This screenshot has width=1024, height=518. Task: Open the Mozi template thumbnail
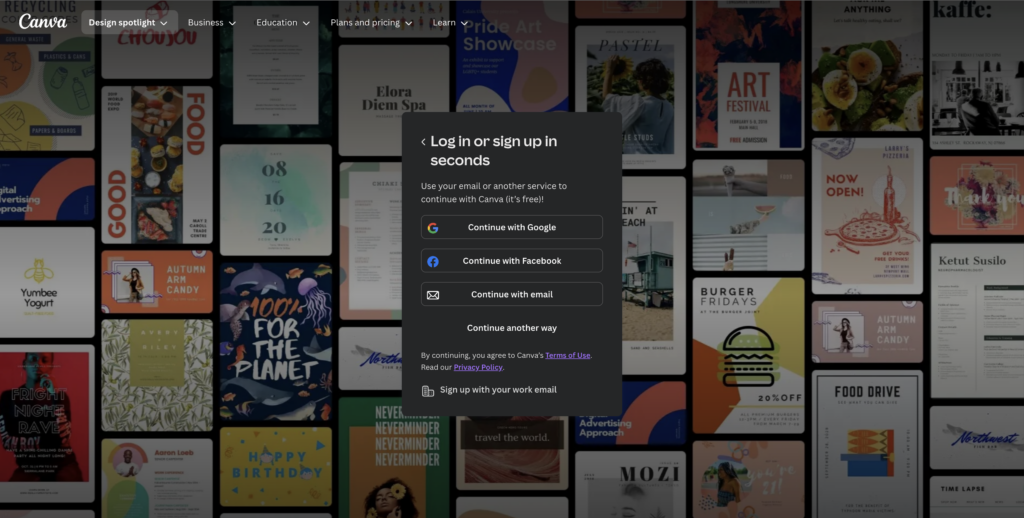pos(630,485)
